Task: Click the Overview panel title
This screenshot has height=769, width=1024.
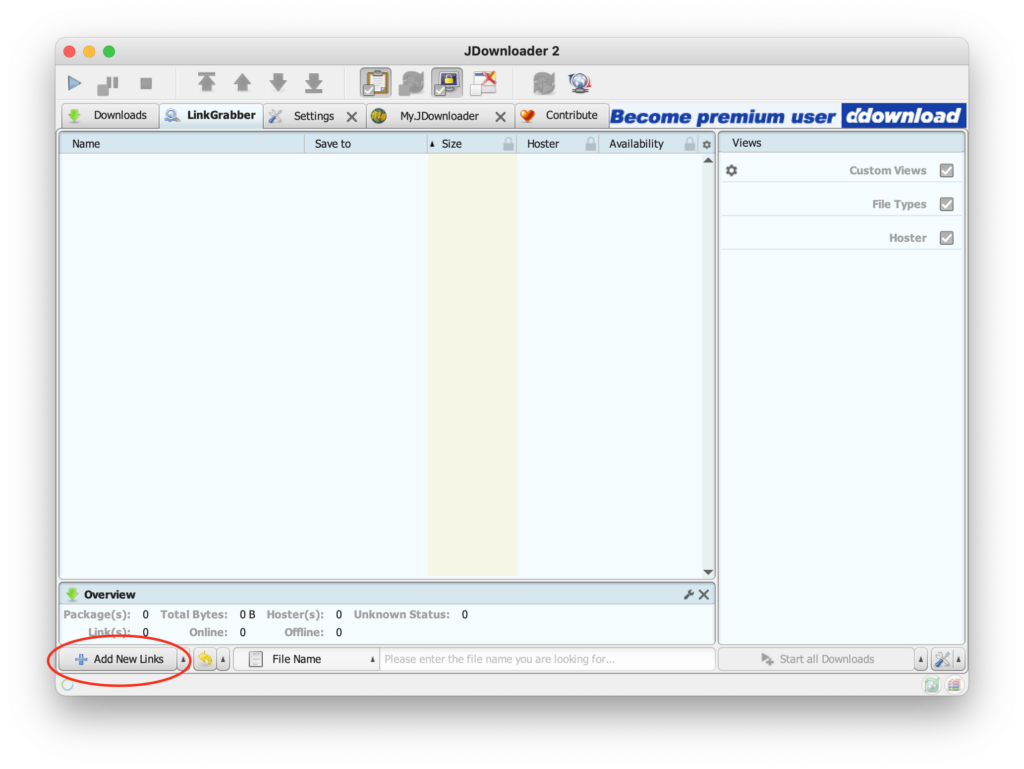Action: [x=110, y=595]
